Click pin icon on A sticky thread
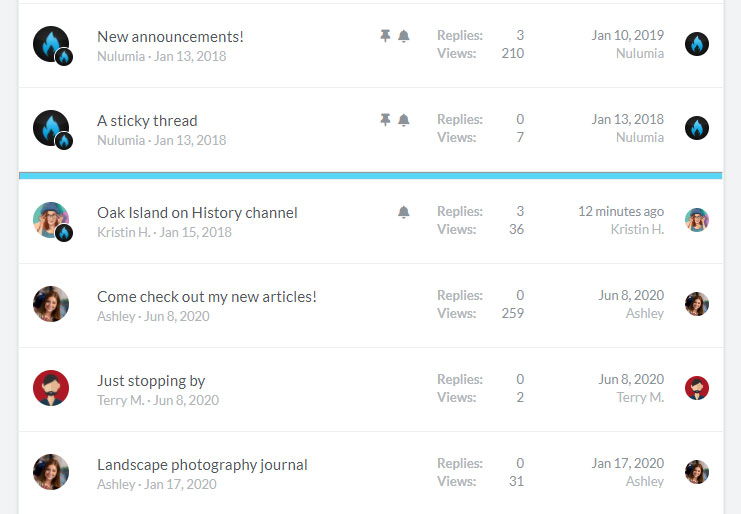Viewport: 741px width, 514px height. tap(385, 120)
